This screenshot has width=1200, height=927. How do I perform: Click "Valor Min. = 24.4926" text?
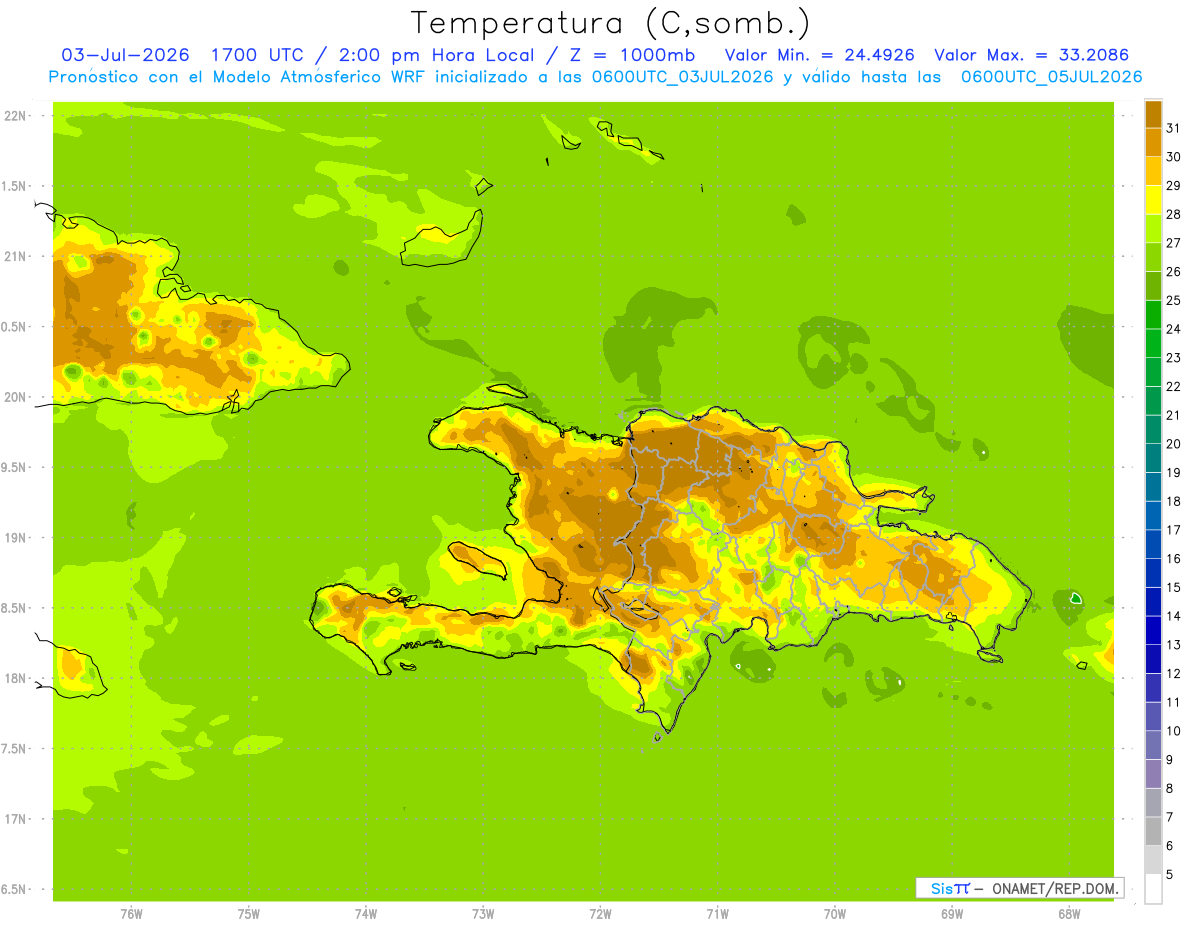click(x=819, y=55)
